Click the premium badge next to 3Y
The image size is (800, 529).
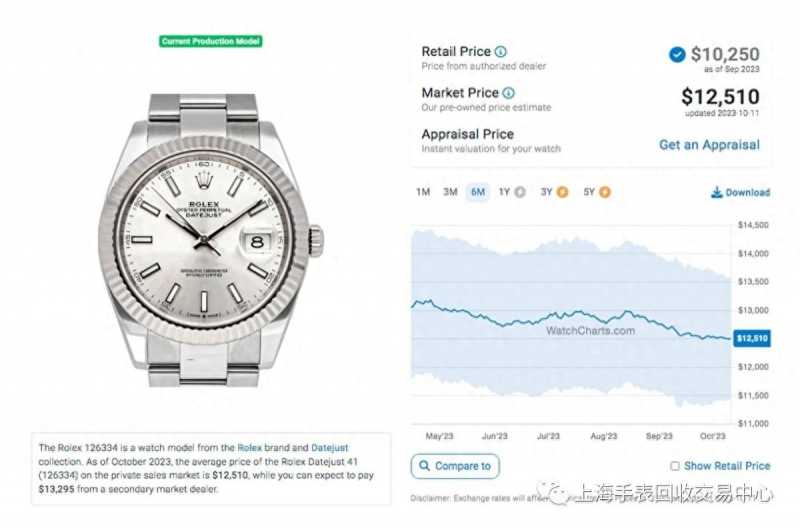(562, 192)
